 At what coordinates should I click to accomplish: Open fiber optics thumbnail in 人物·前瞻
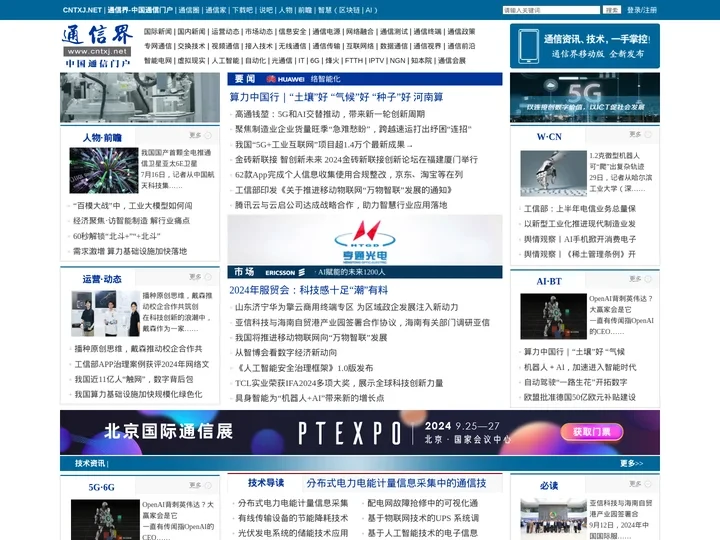[104, 170]
